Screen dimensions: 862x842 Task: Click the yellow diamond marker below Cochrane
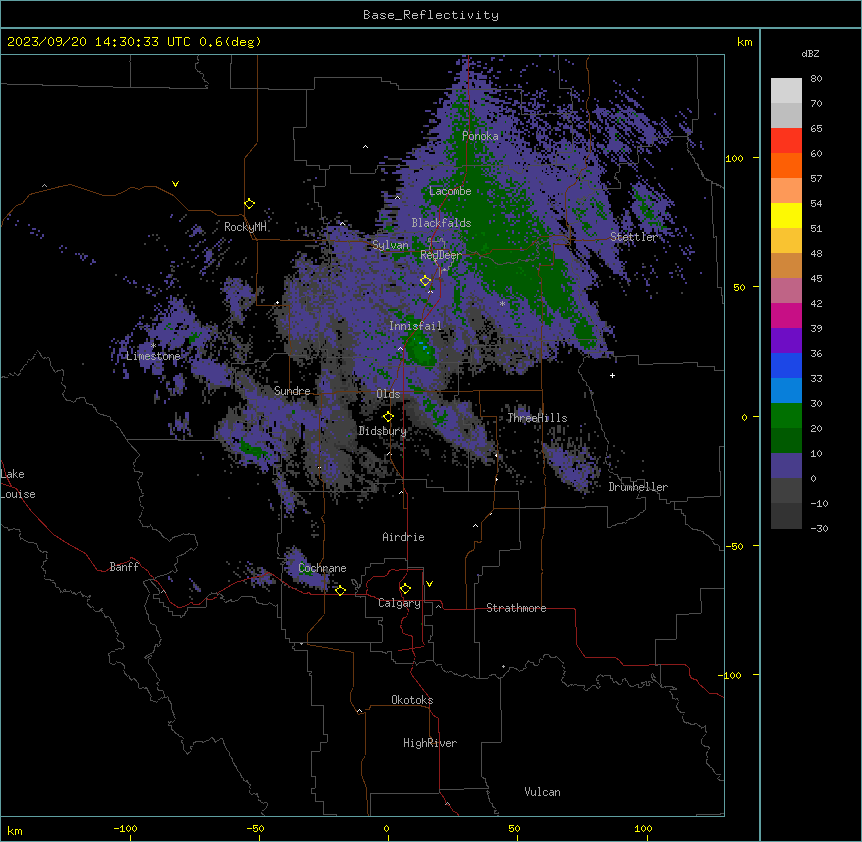pyautogui.click(x=340, y=590)
